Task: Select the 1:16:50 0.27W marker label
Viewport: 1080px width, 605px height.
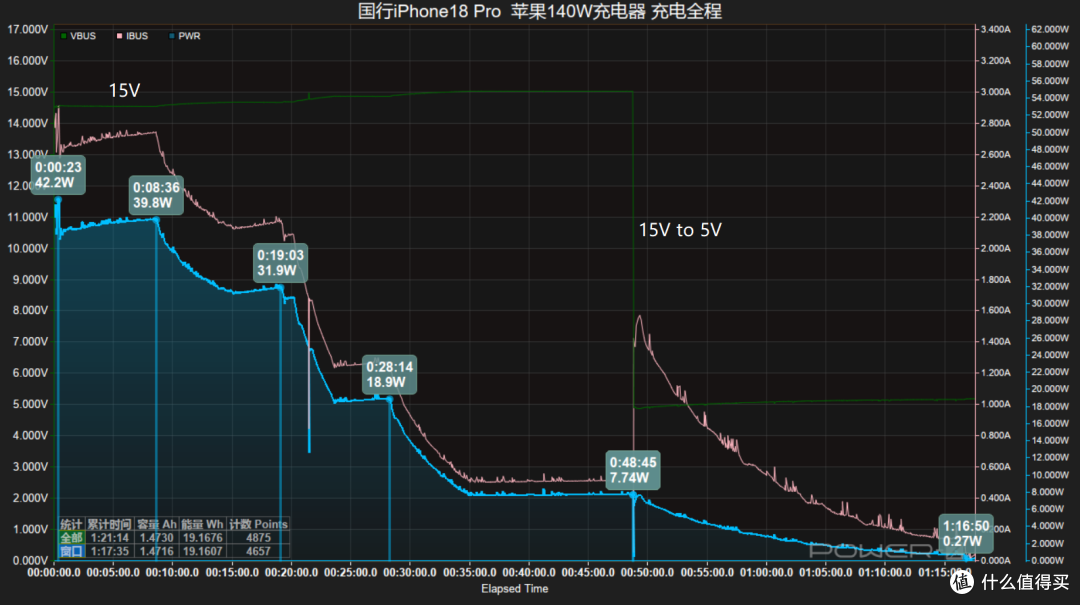Action: coord(966,533)
